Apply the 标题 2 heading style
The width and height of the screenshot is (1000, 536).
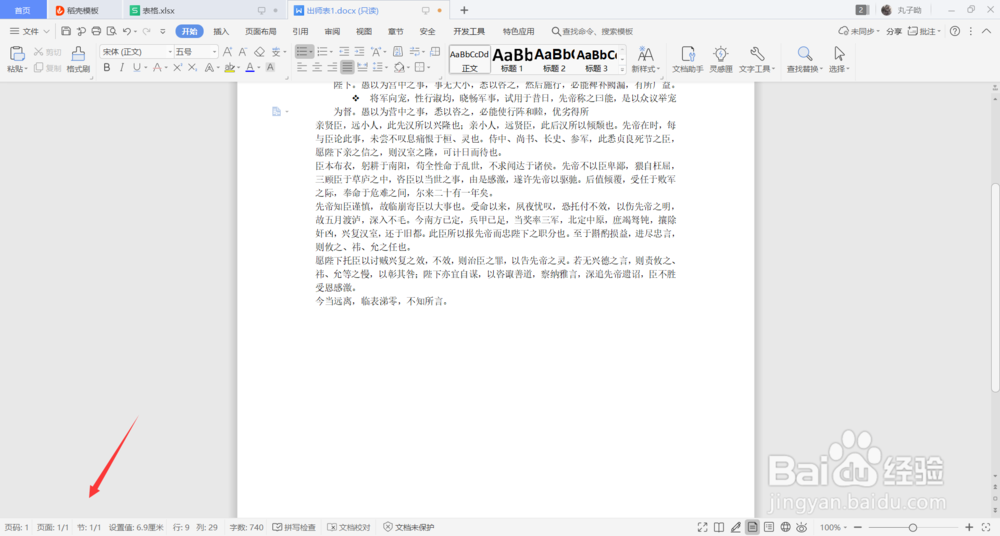pos(554,59)
